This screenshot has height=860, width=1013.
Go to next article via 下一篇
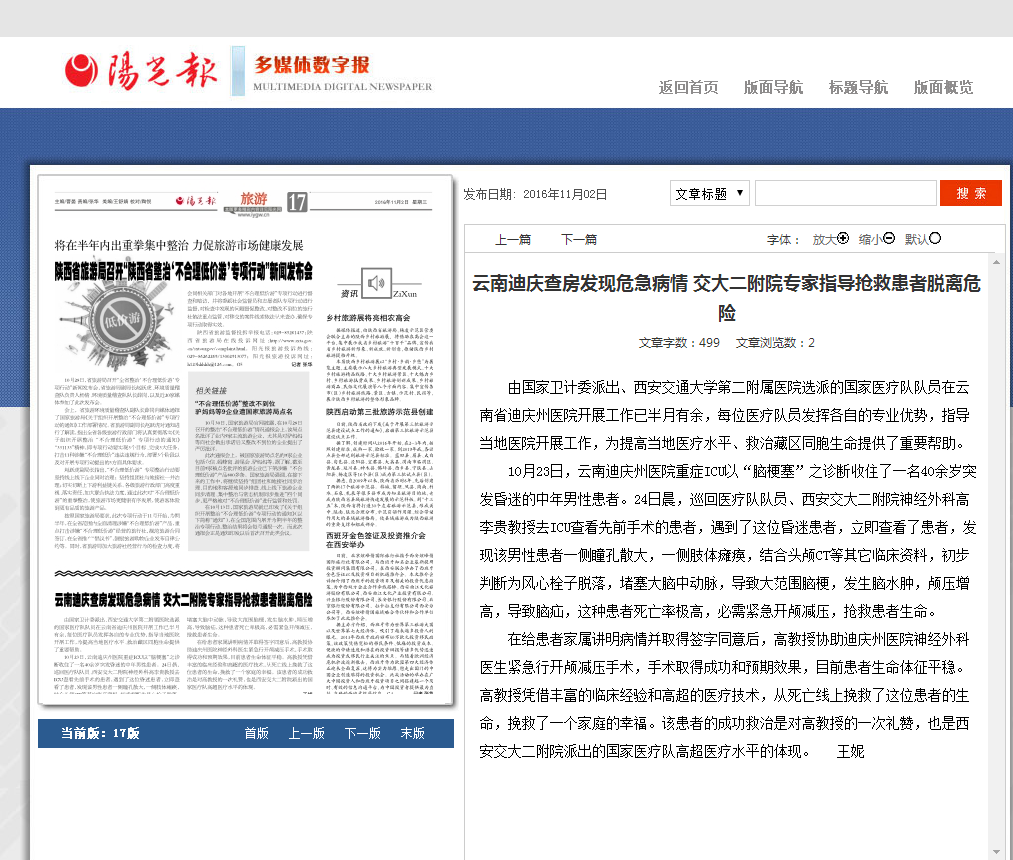(x=578, y=240)
